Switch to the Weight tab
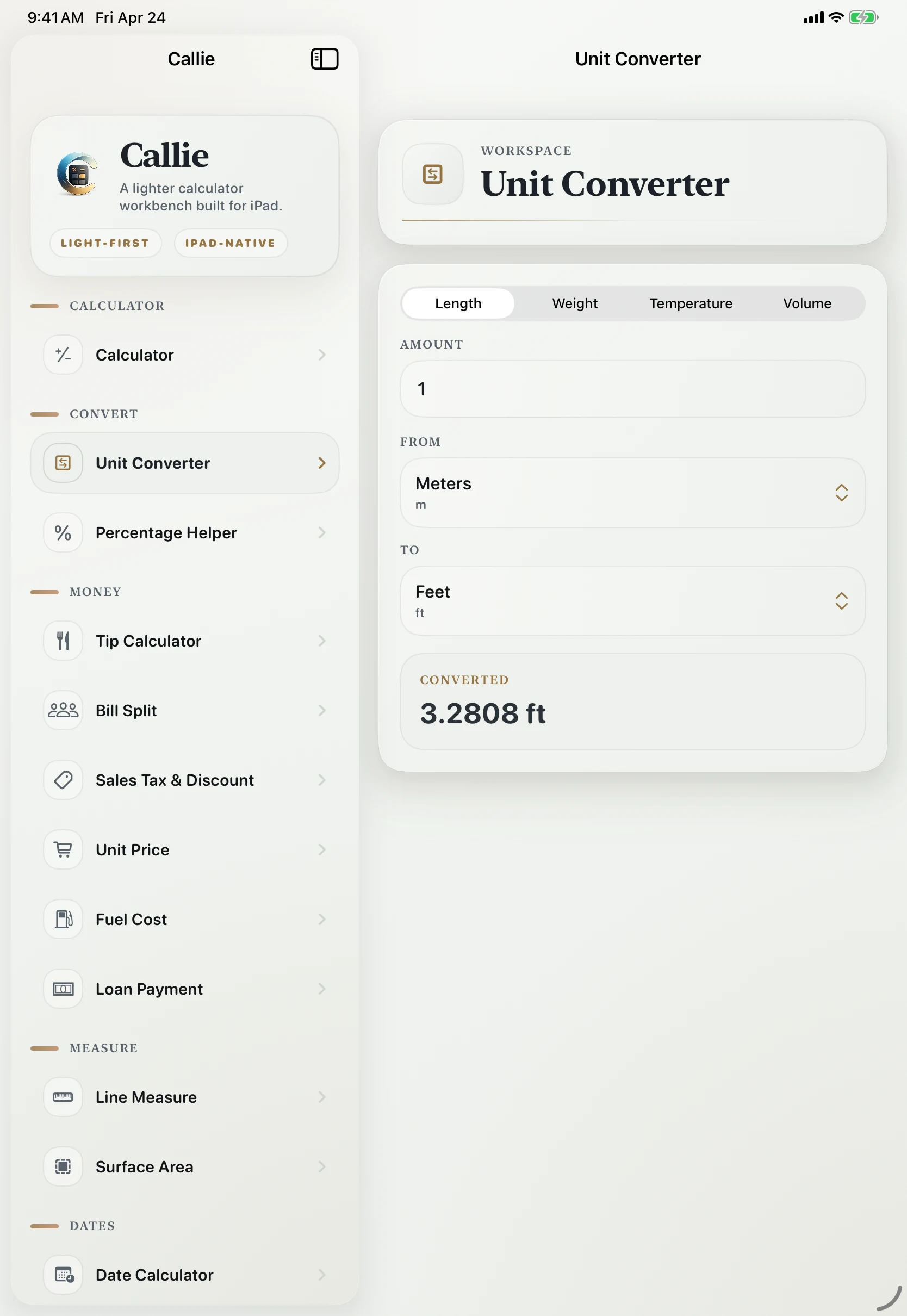This screenshot has height=1316, width=907. coord(575,303)
